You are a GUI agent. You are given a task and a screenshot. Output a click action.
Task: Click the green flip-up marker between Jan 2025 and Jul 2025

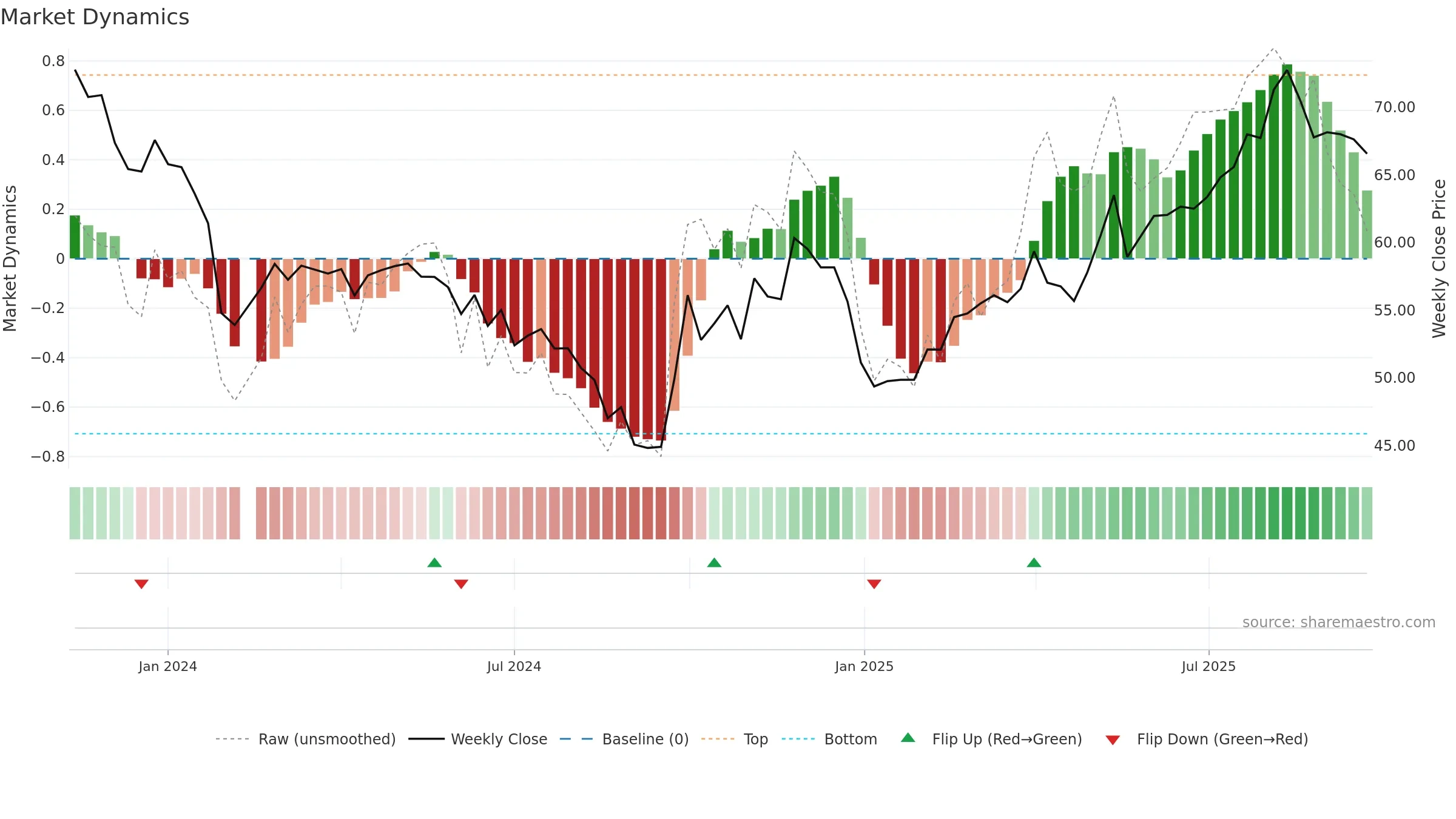[x=1034, y=562]
